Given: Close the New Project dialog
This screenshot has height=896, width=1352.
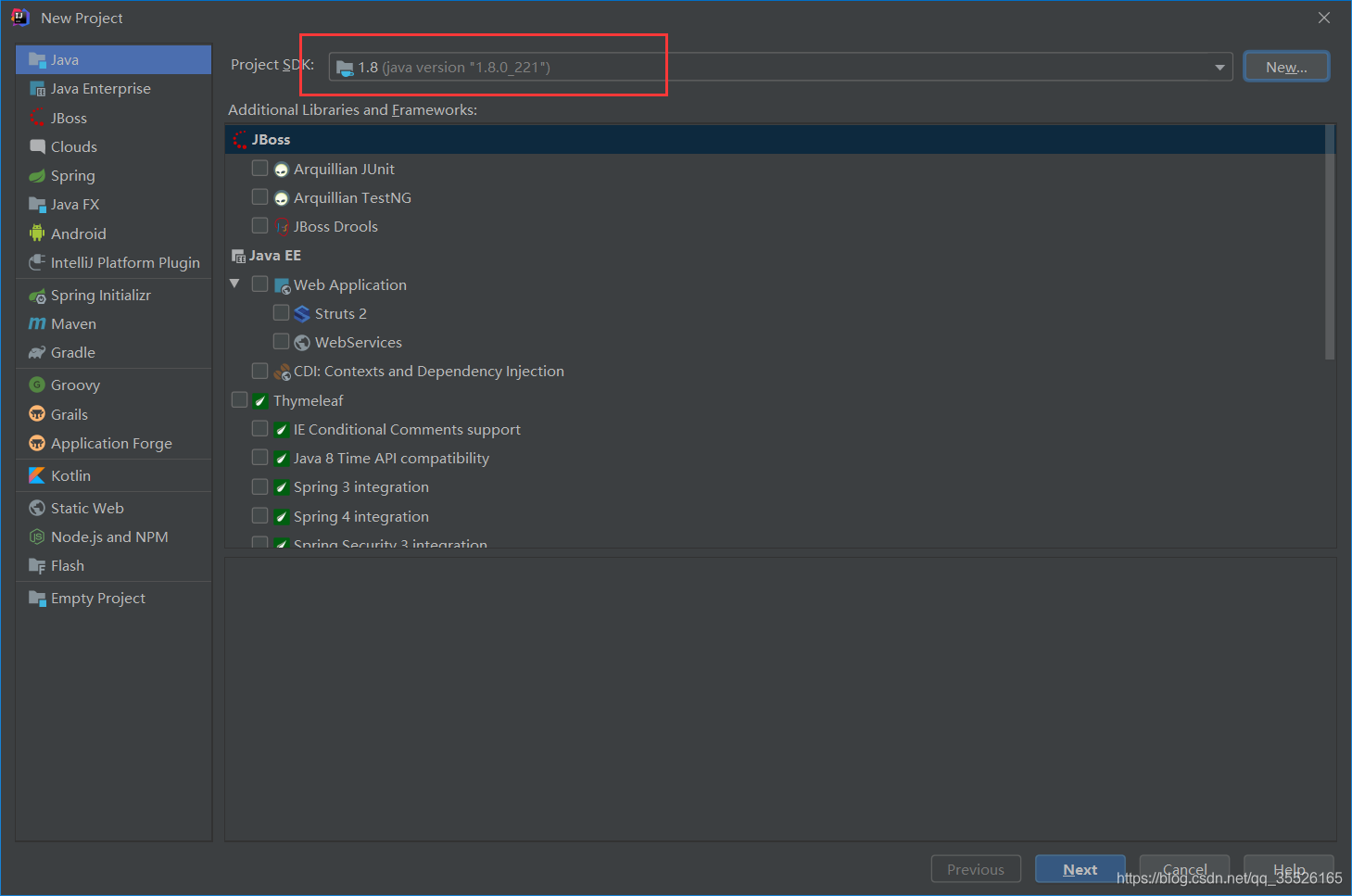Looking at the screenshot, I should pos(1324,18).
